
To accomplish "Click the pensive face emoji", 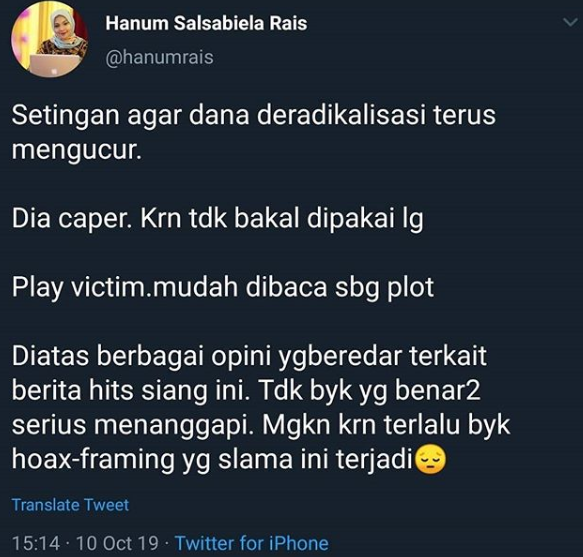I will 430,458.
